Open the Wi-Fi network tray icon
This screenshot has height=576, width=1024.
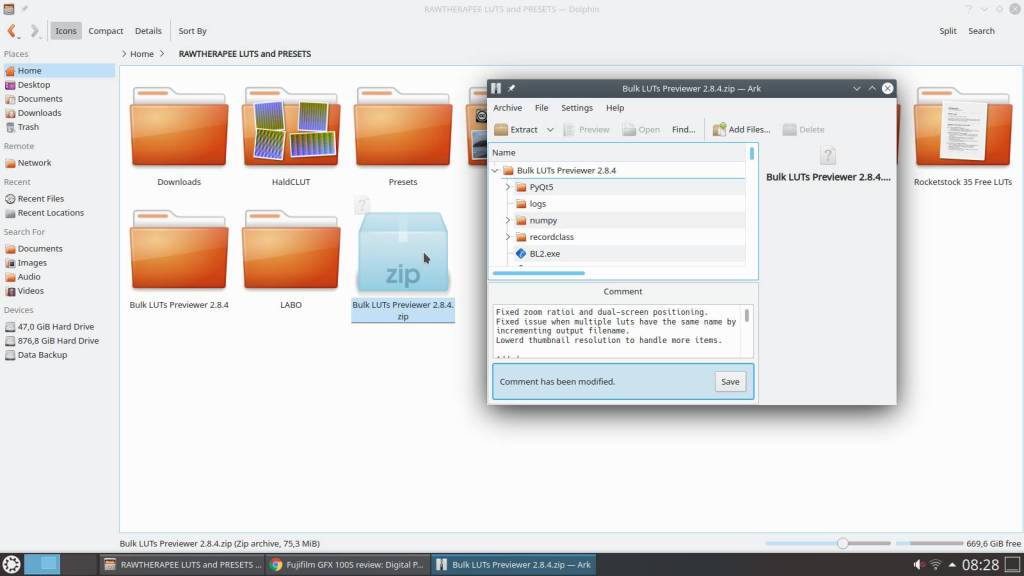[936, 564]
